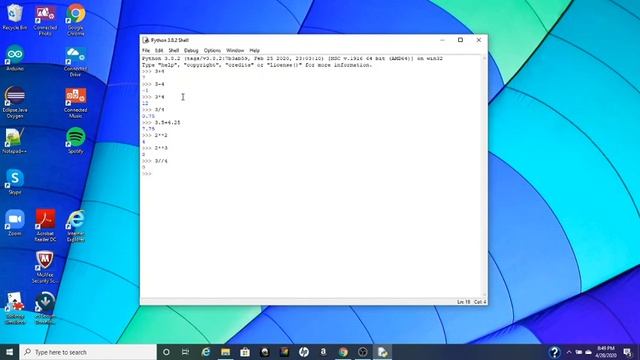Open the Connected Photo desktop shortcut

[45, 20]
